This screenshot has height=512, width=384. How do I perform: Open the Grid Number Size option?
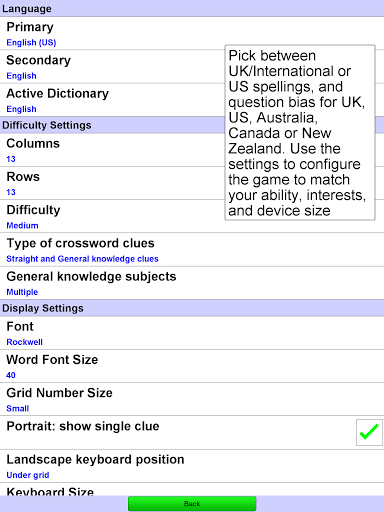192,399
